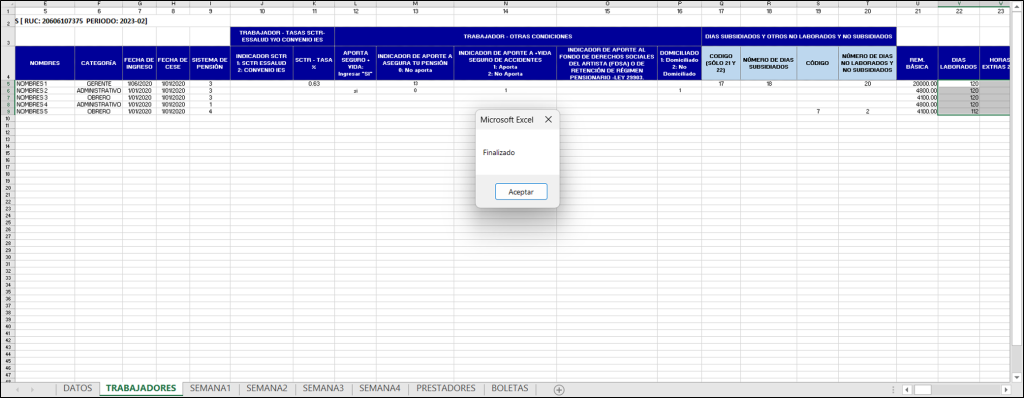Click the 0.63 SCTR rate cell
The height and width of the screenshot is (398, 1024).
click(313, 84)
